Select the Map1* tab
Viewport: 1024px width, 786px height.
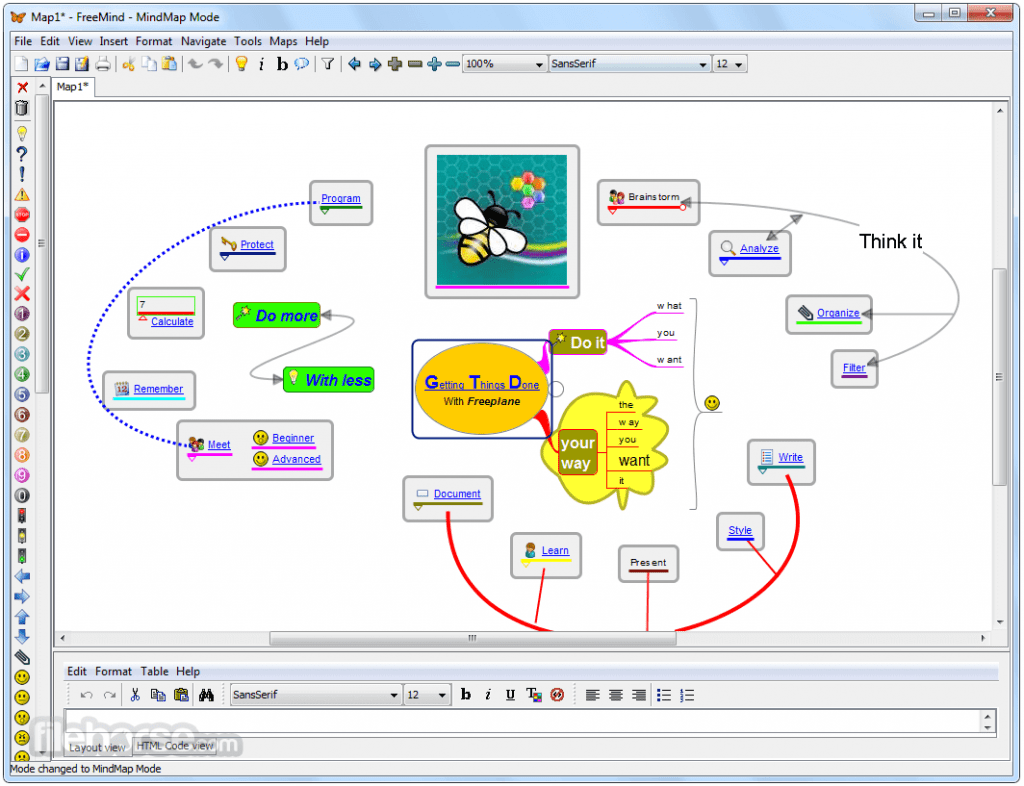tap(72, 87)
